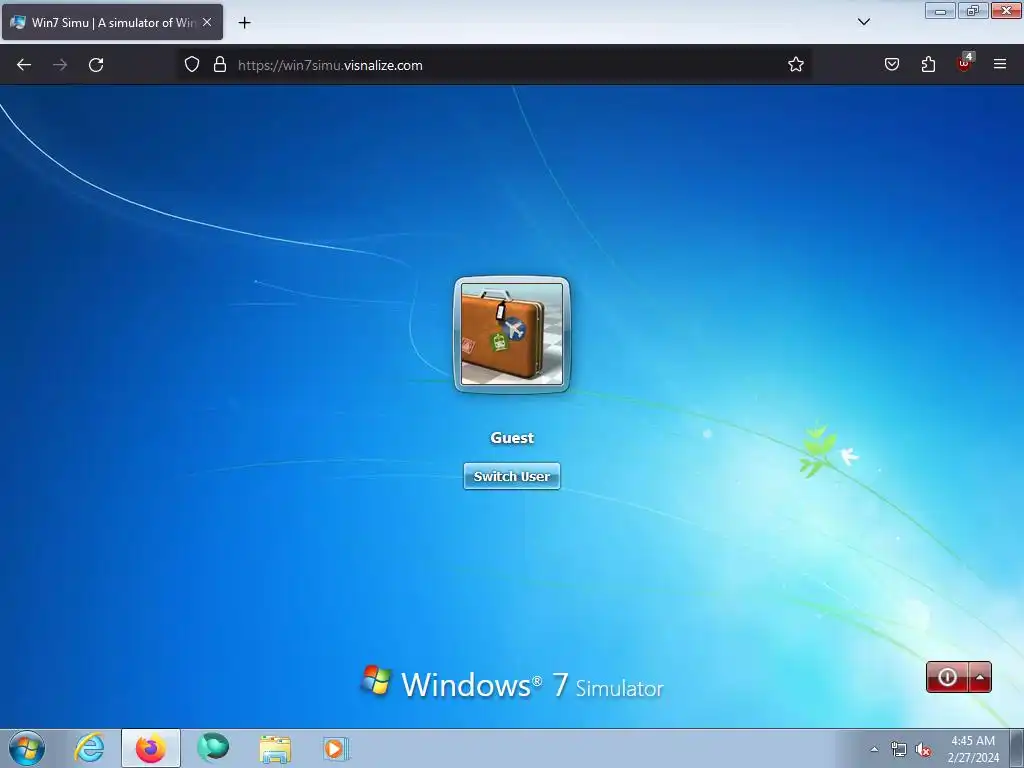Click the browser forward arrow
1024x768 pixels.
[60, 65]
